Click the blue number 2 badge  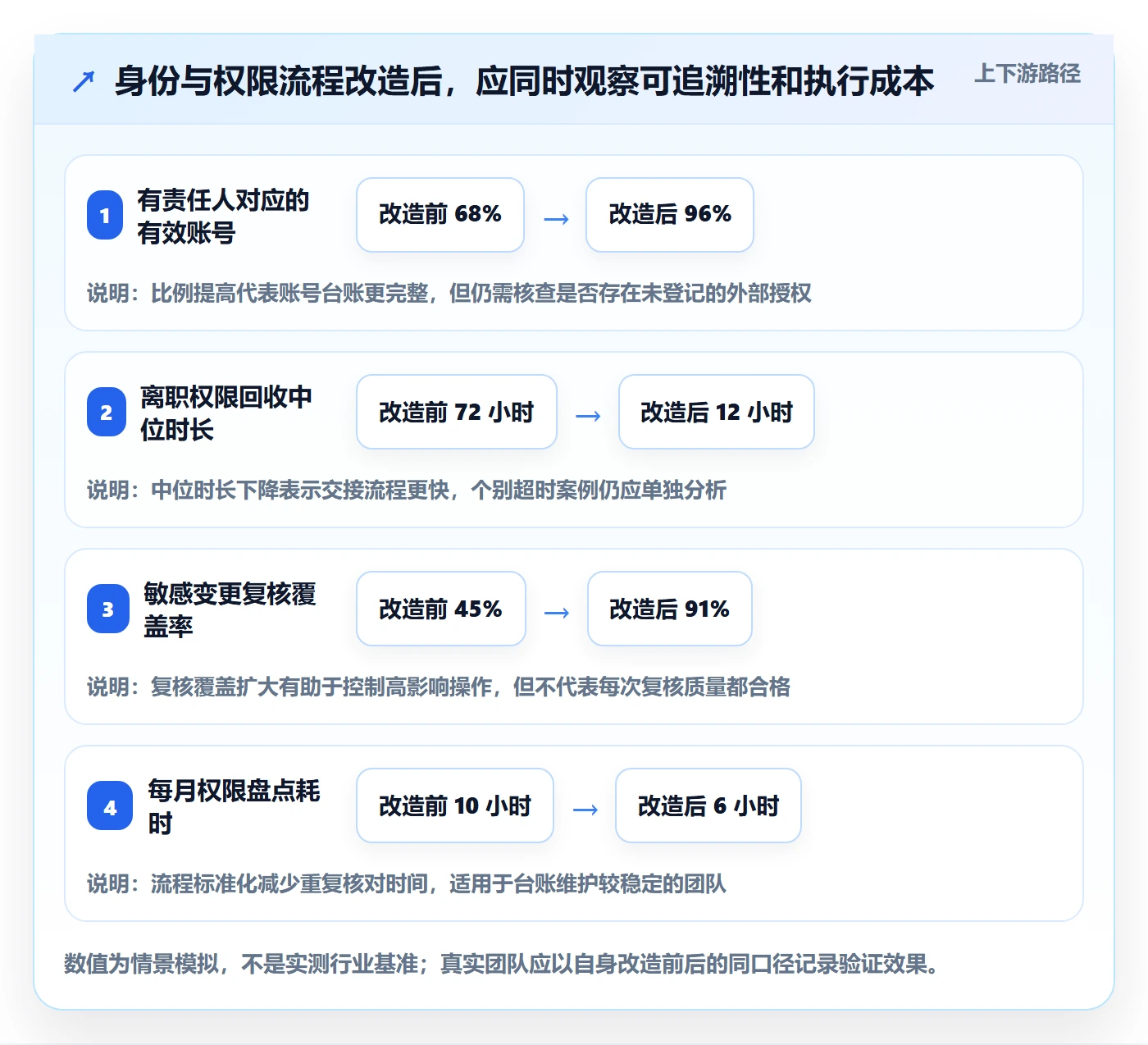[x=107, y=412]
